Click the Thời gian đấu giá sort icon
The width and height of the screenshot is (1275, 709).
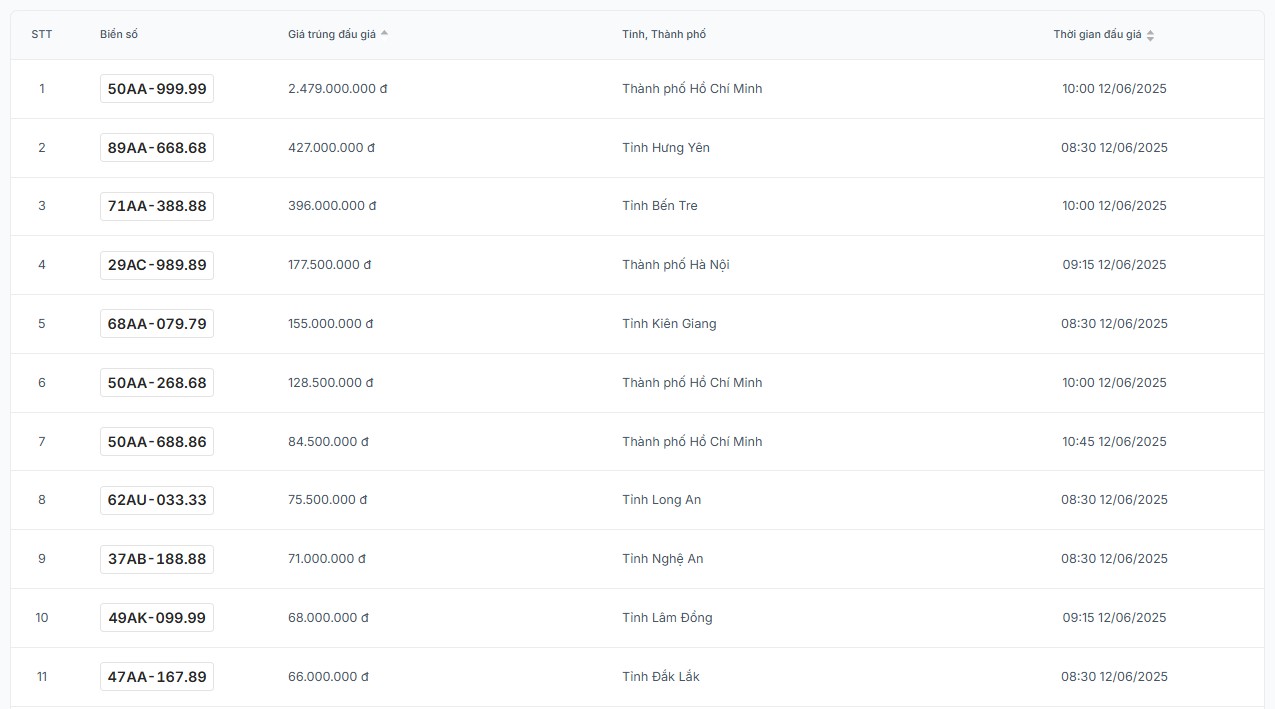(1150, 35)
